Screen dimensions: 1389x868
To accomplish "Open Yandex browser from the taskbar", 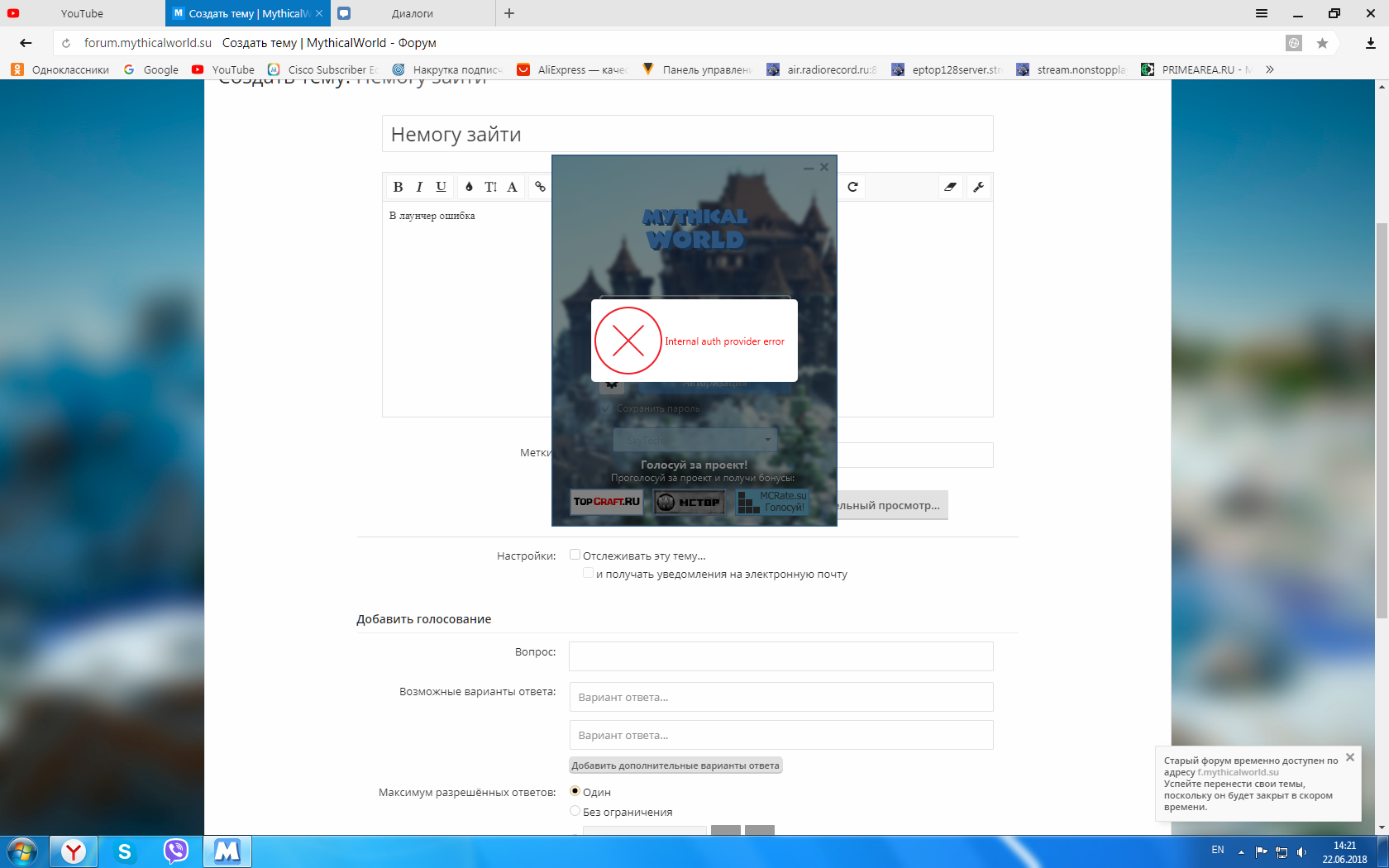I will point(74,851).
